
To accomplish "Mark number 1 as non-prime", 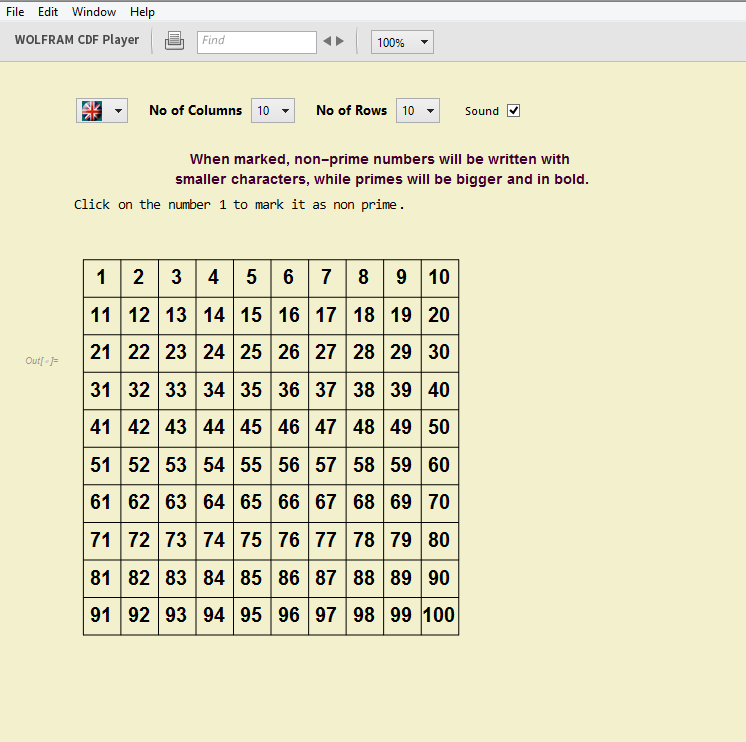I will [101, 278].
